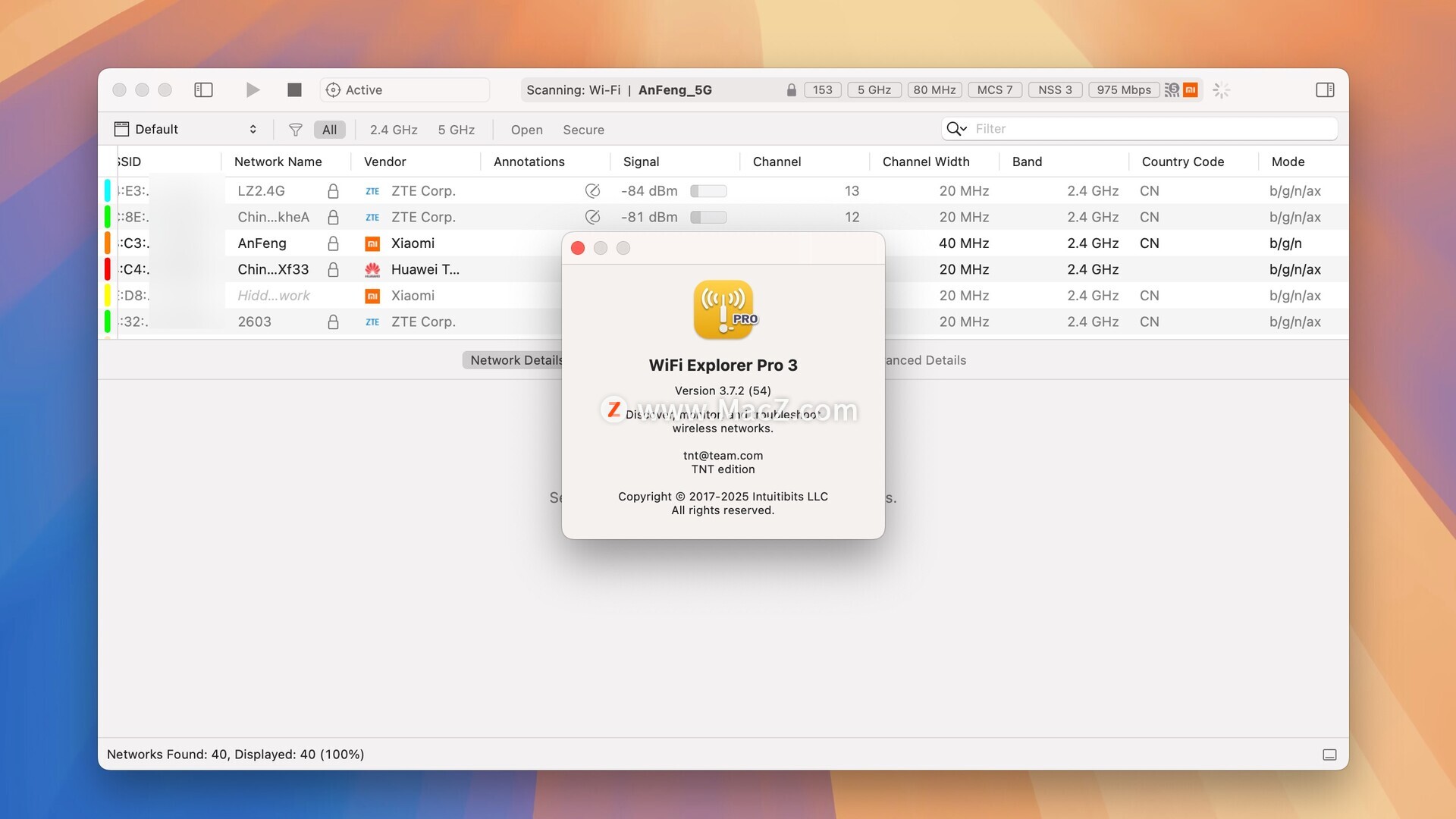Screen dimensions: 1456x819
Task: Filter networks by 5 GHz
Action: point(457,130)
